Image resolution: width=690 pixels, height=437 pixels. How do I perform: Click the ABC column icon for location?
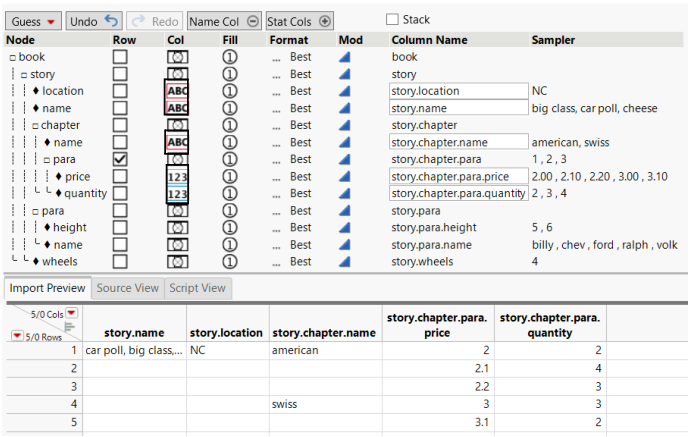(177, 91)
